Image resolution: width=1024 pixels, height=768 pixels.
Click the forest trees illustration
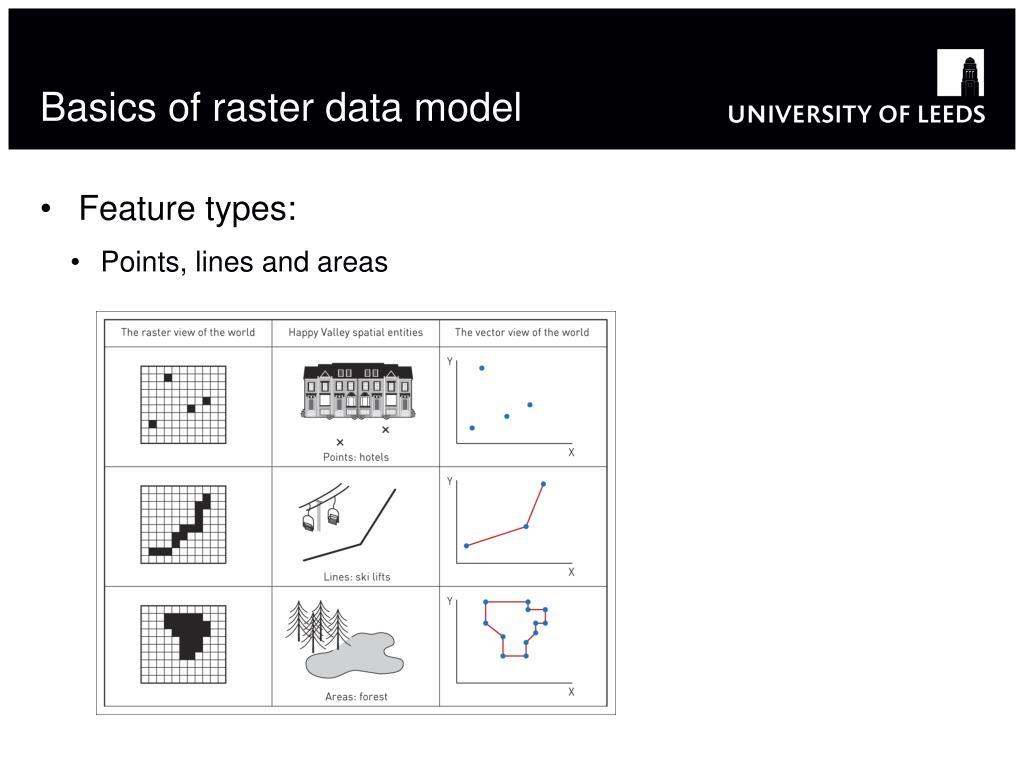318,626
